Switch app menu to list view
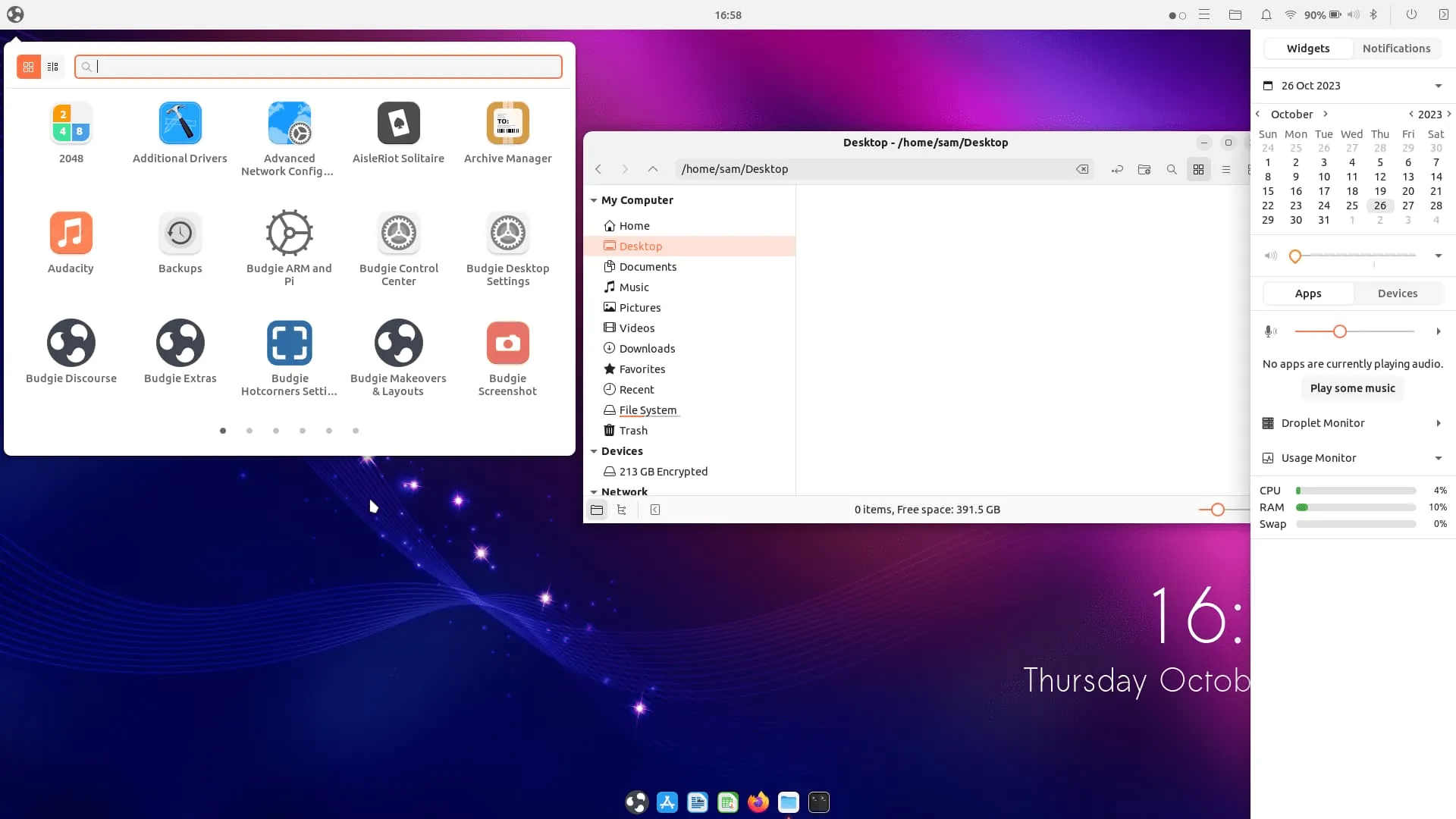 [52, 67]
